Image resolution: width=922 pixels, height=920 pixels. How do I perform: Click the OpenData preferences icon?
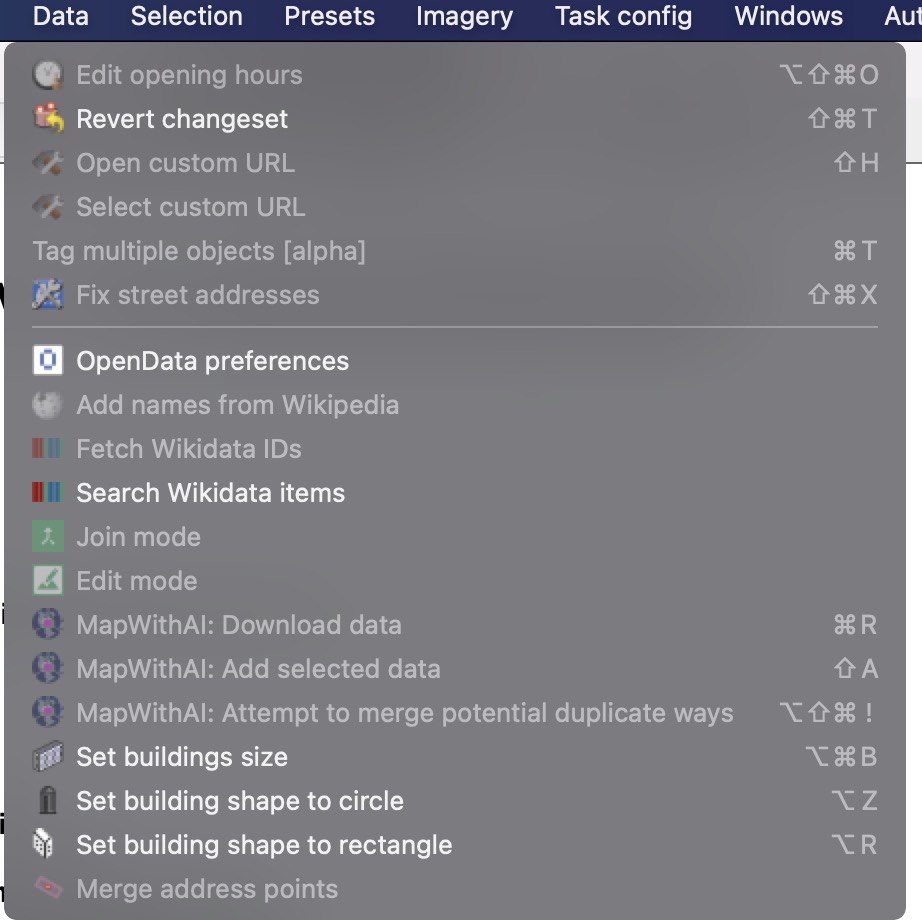point(48,360)
